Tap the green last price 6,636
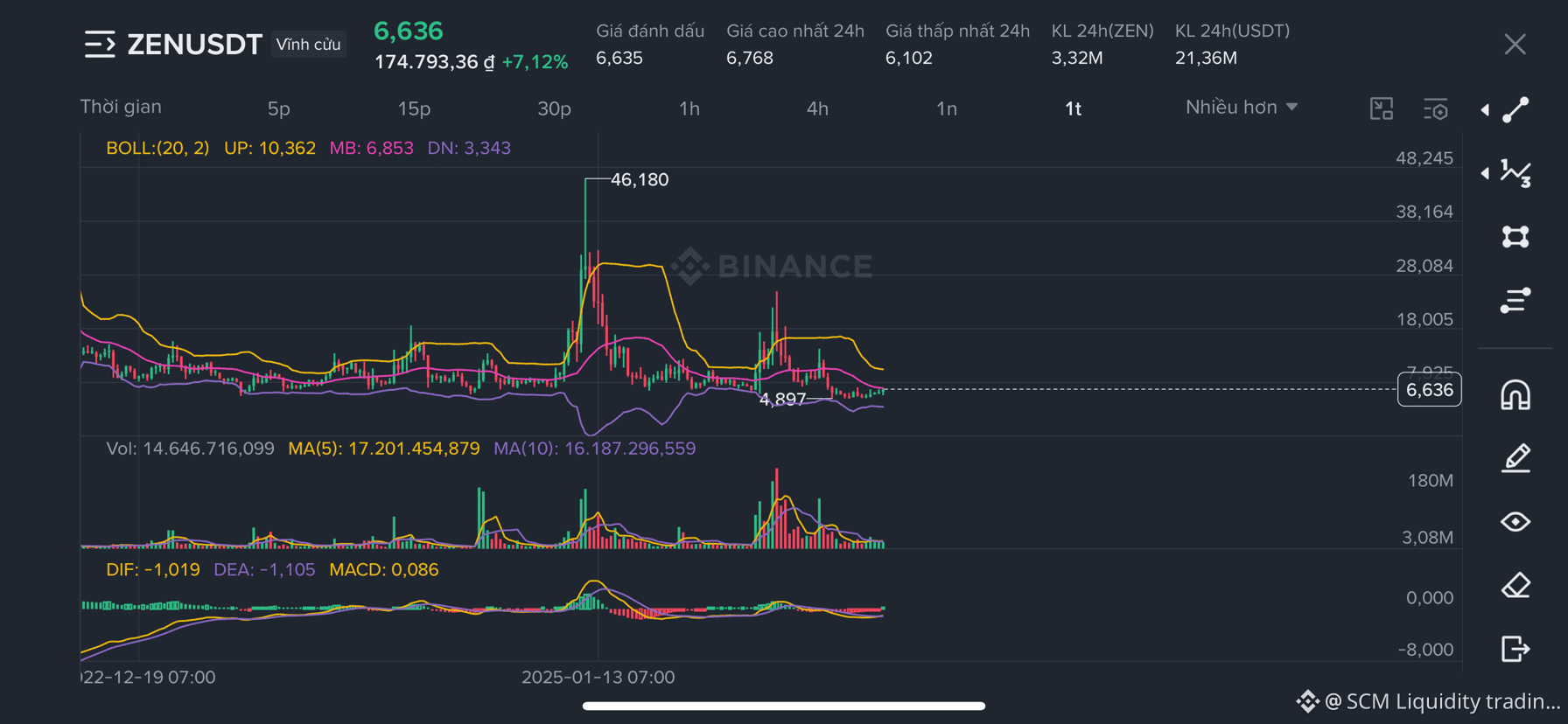 click(x=409, y=31)
